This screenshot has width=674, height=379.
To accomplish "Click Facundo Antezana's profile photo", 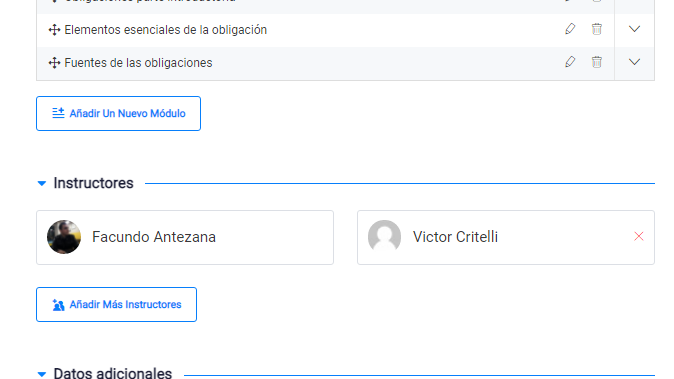I will coord(64,237).
